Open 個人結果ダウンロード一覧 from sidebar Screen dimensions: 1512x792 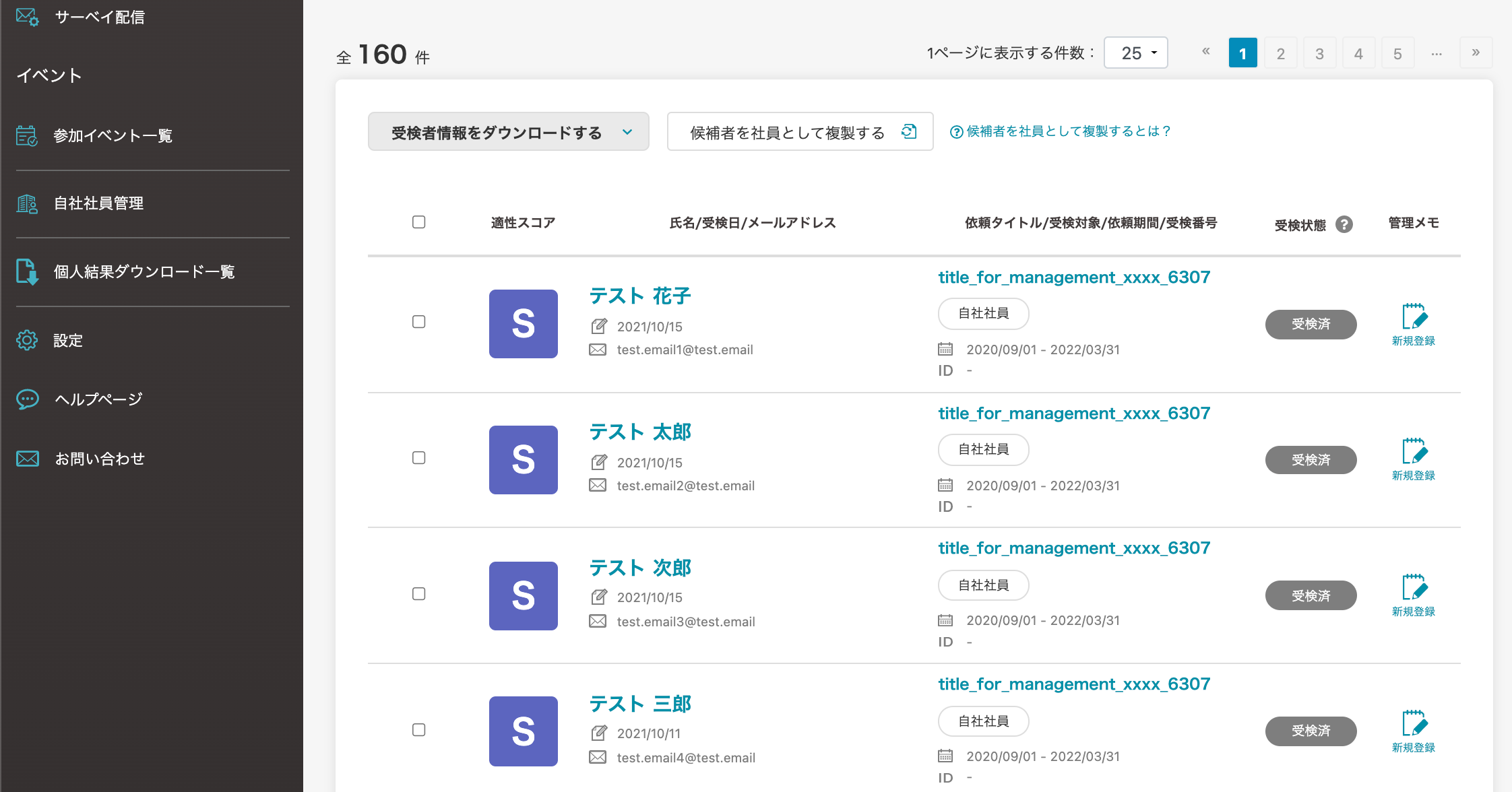click(x=144, y=272)
